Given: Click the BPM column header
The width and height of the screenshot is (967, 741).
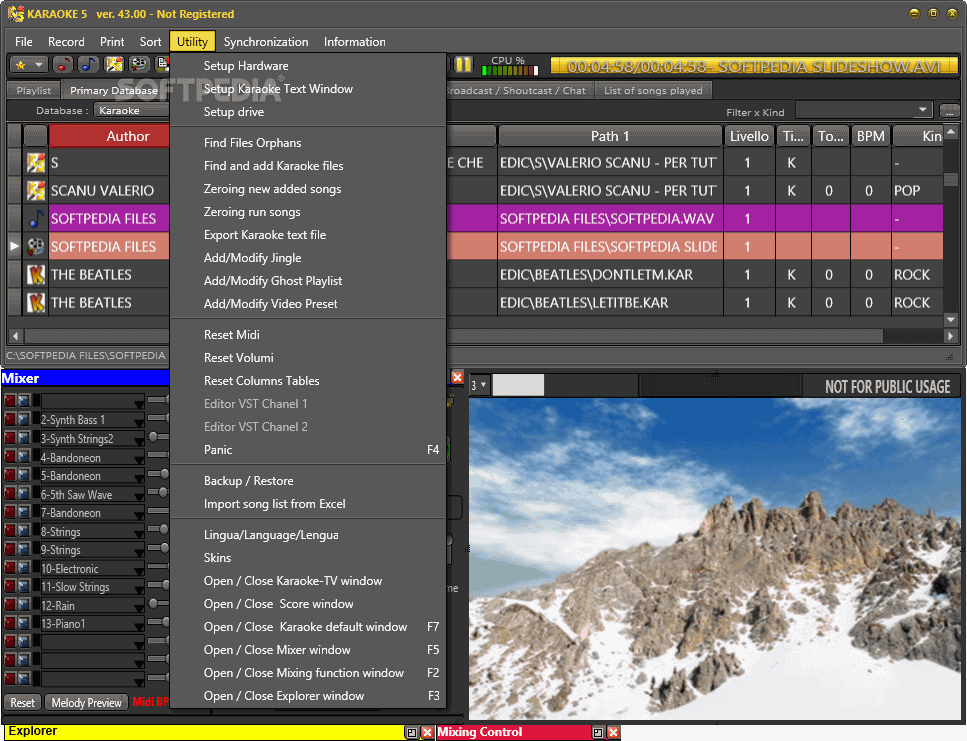Looking at the screenshot, I should click(870, 136).
